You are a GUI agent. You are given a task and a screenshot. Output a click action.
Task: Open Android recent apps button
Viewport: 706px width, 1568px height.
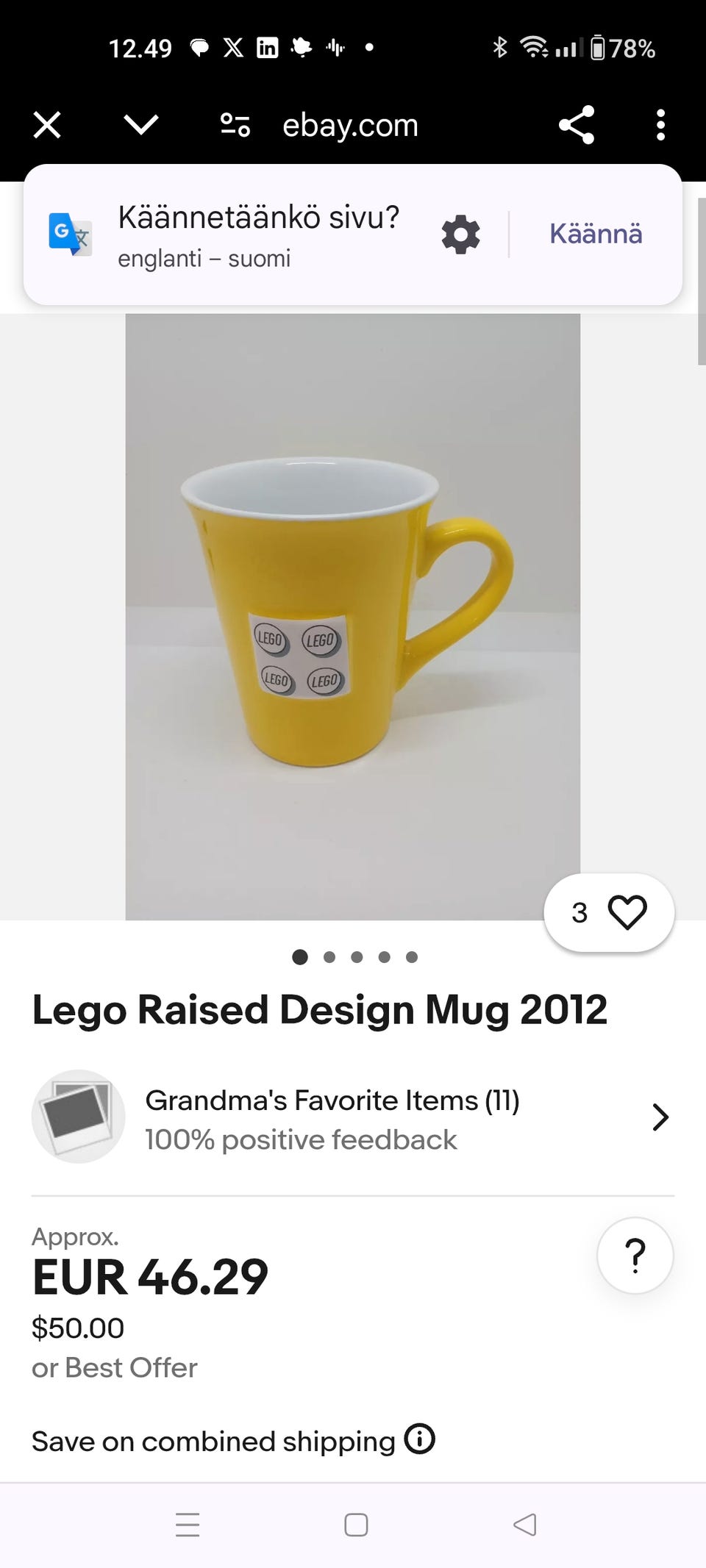tap(188, 1525)
